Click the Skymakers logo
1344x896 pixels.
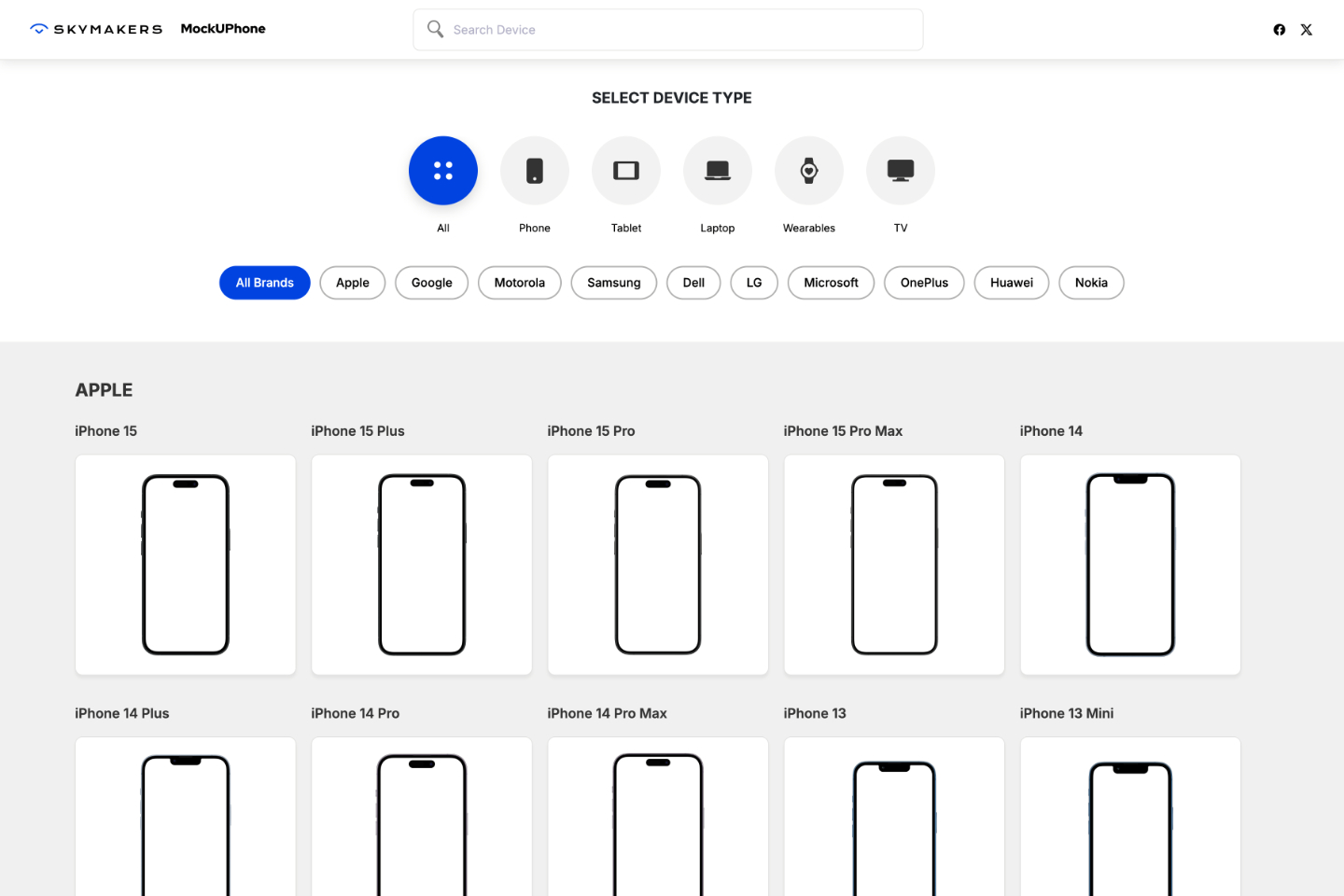[96, 29]
